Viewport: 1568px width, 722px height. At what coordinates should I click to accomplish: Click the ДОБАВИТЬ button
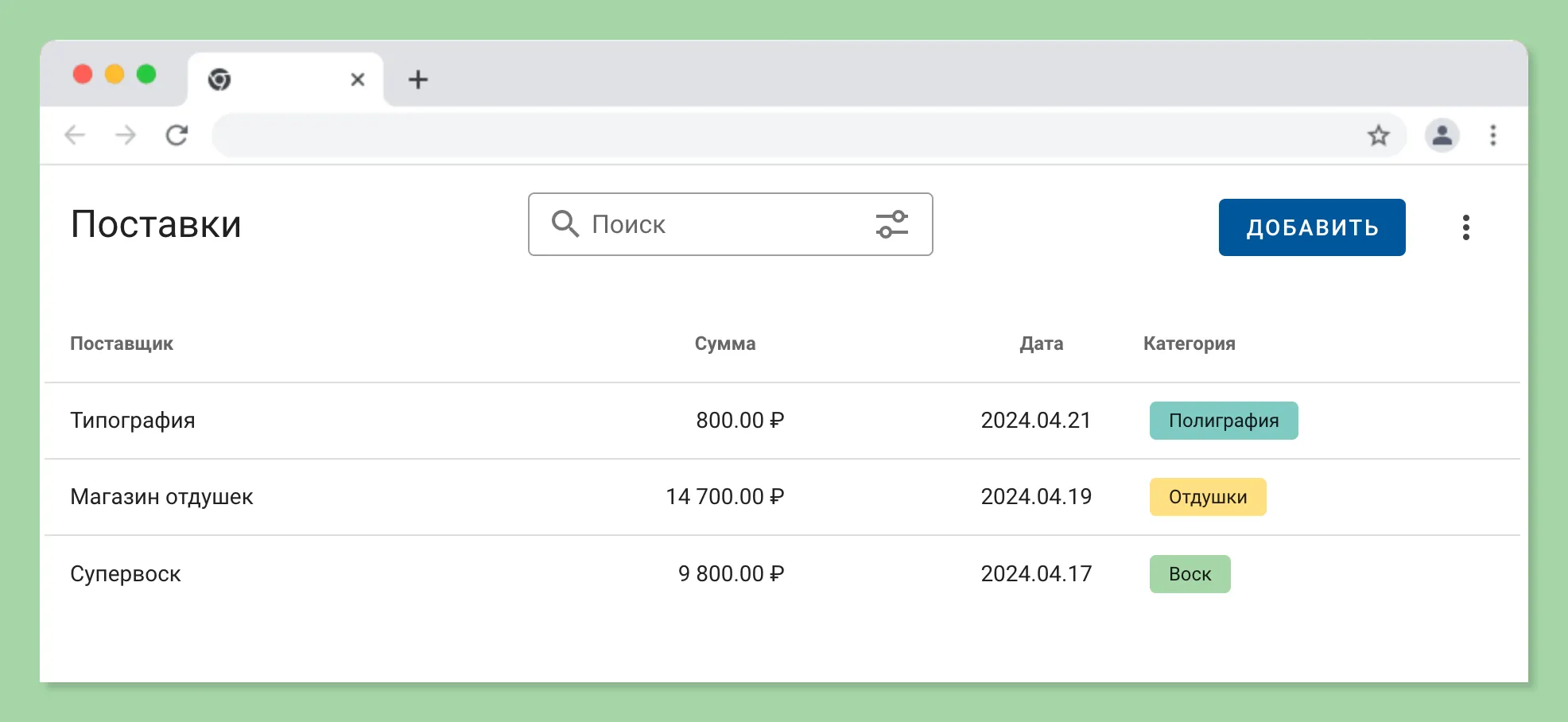[1312, 227]
